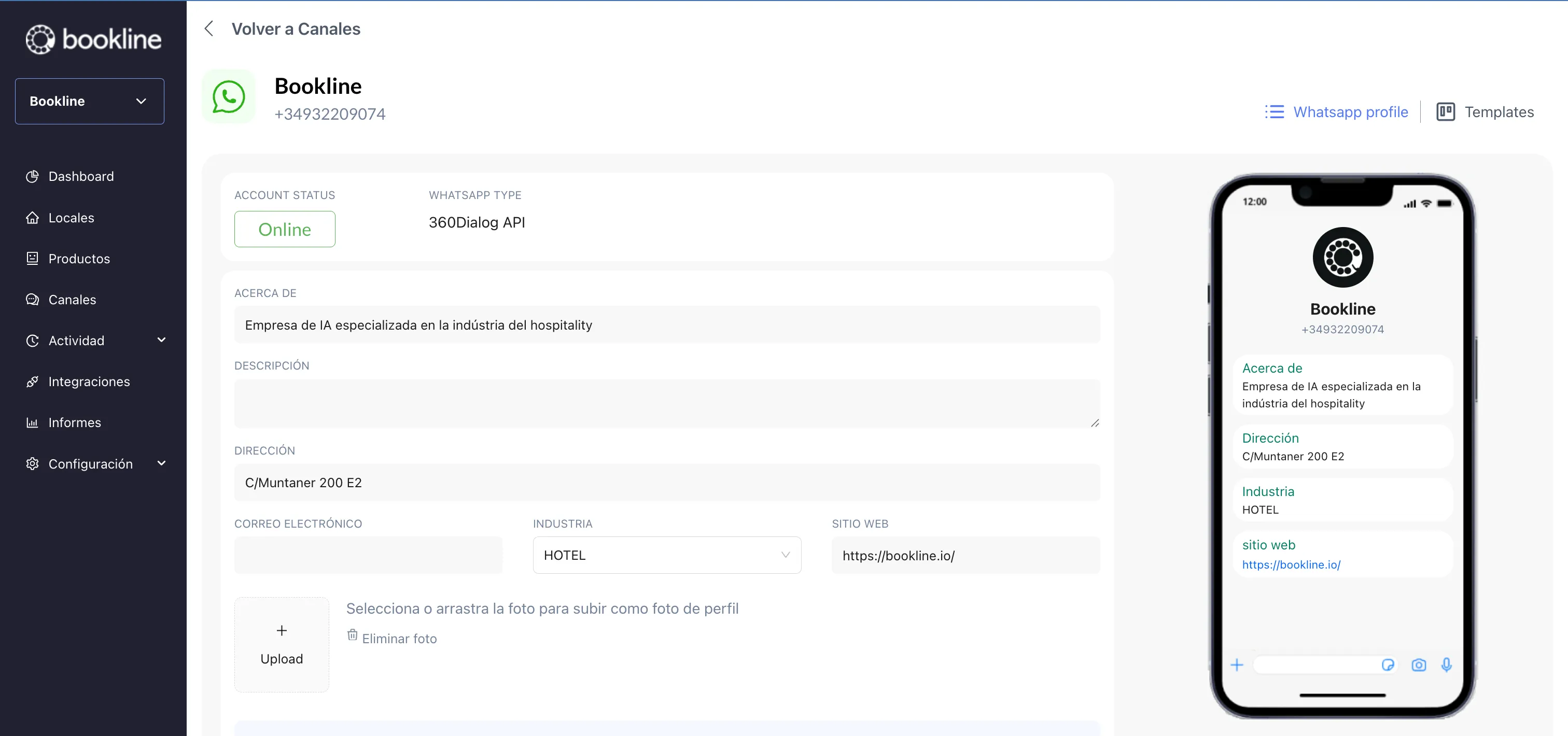Viewport: 1568px width, 736px height.
Task: Open the bookline.io link in phone preview
Action: pyautogui.click(x=1291, y=564)
